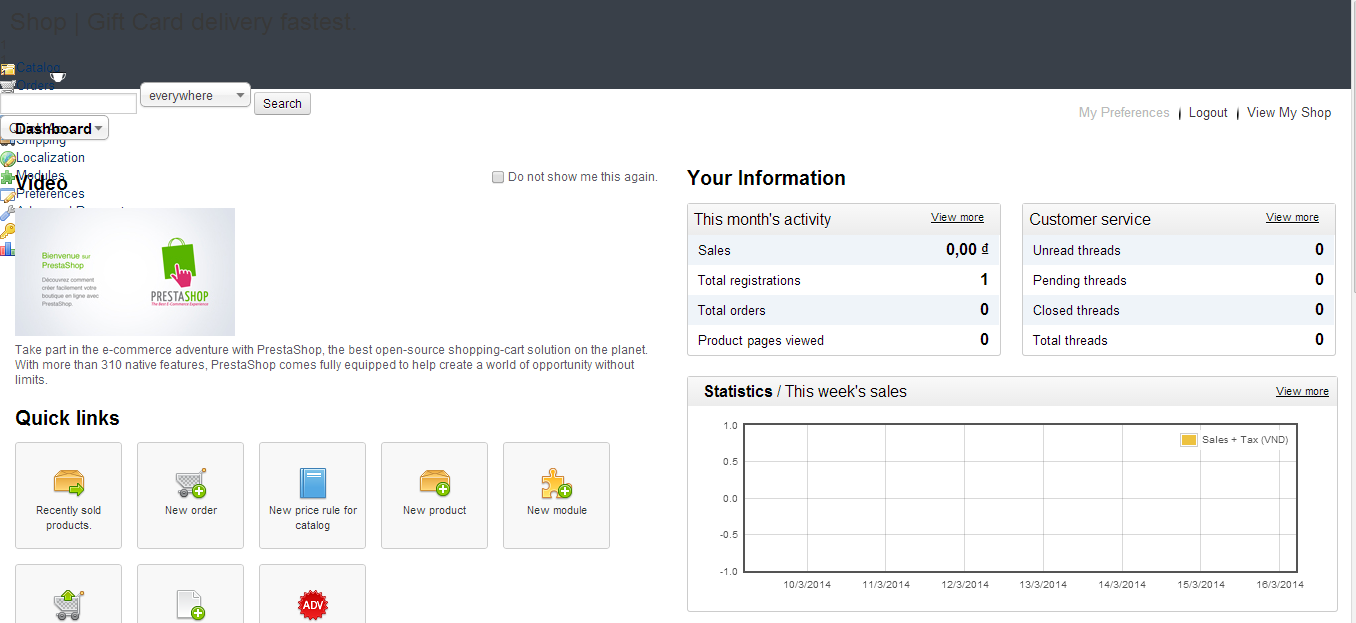Click the yellow Sales + Tax legend swatch
This screenshot has width=1356, height=623.
tap(1189, 440)
